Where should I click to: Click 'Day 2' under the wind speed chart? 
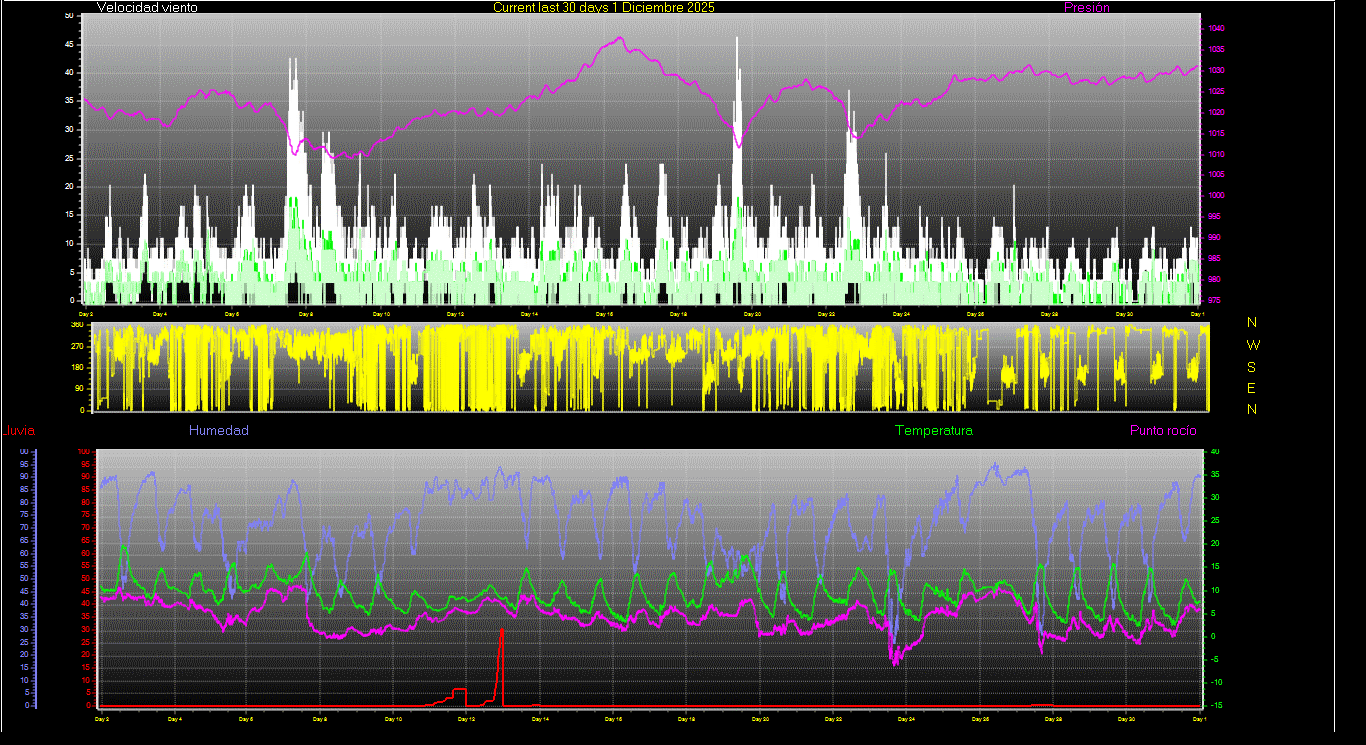click(x=85, y=314)
